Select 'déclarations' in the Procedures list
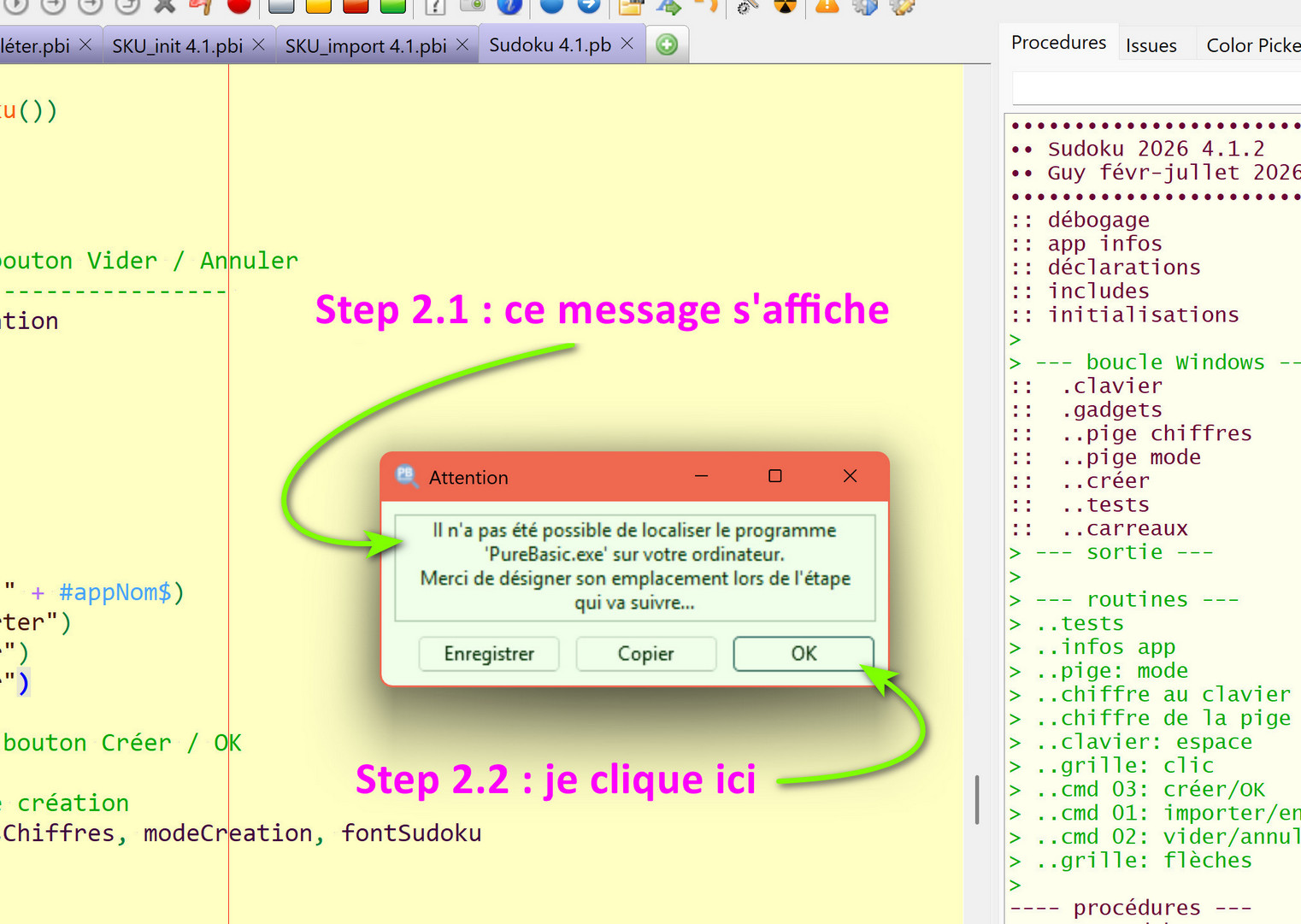 coord(1124,268)
